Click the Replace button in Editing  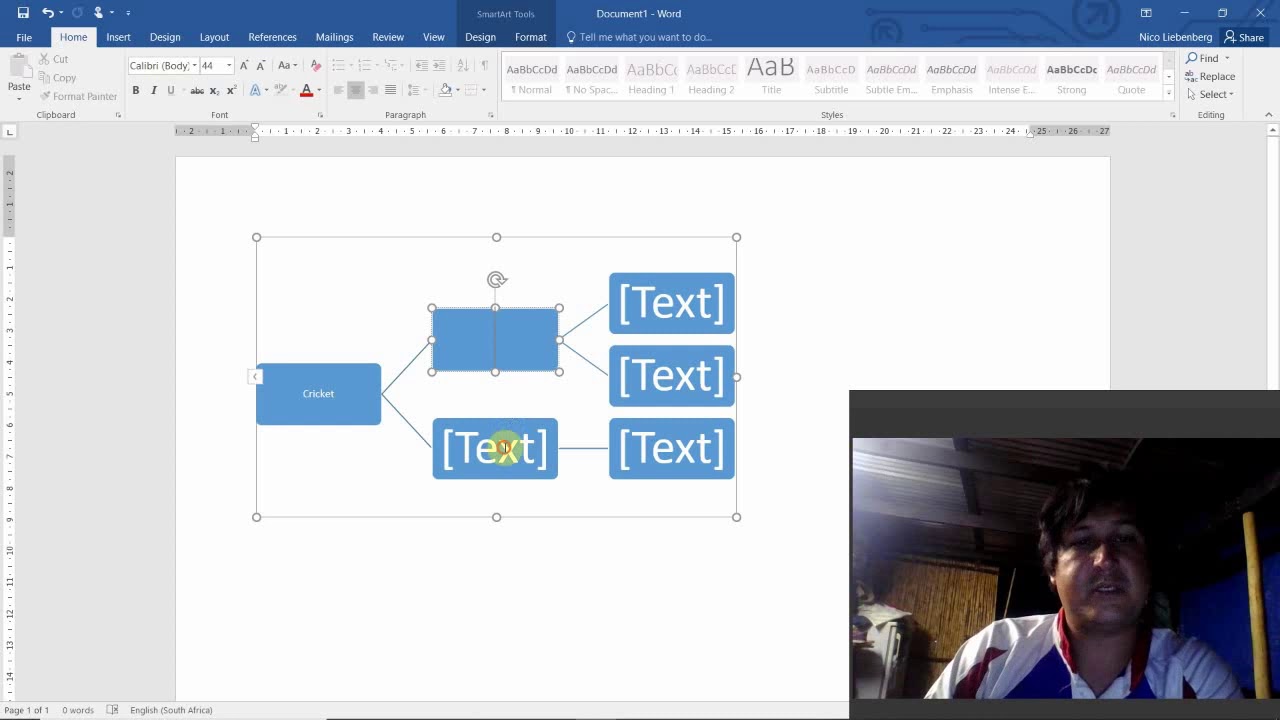(1211, 76)
